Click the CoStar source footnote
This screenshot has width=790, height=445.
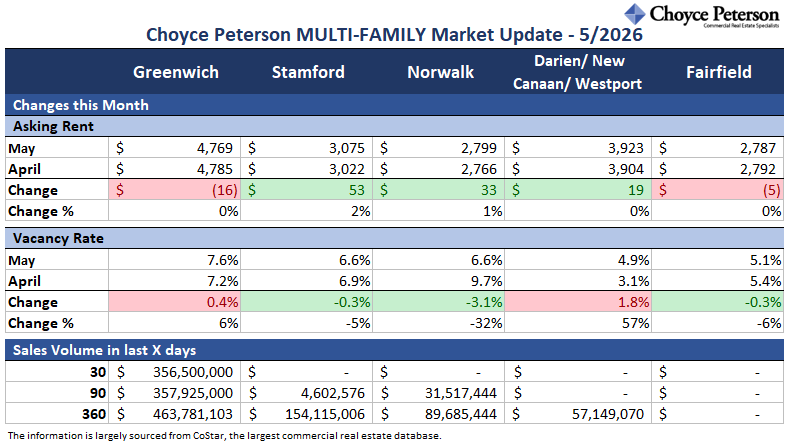coord(225,435)
